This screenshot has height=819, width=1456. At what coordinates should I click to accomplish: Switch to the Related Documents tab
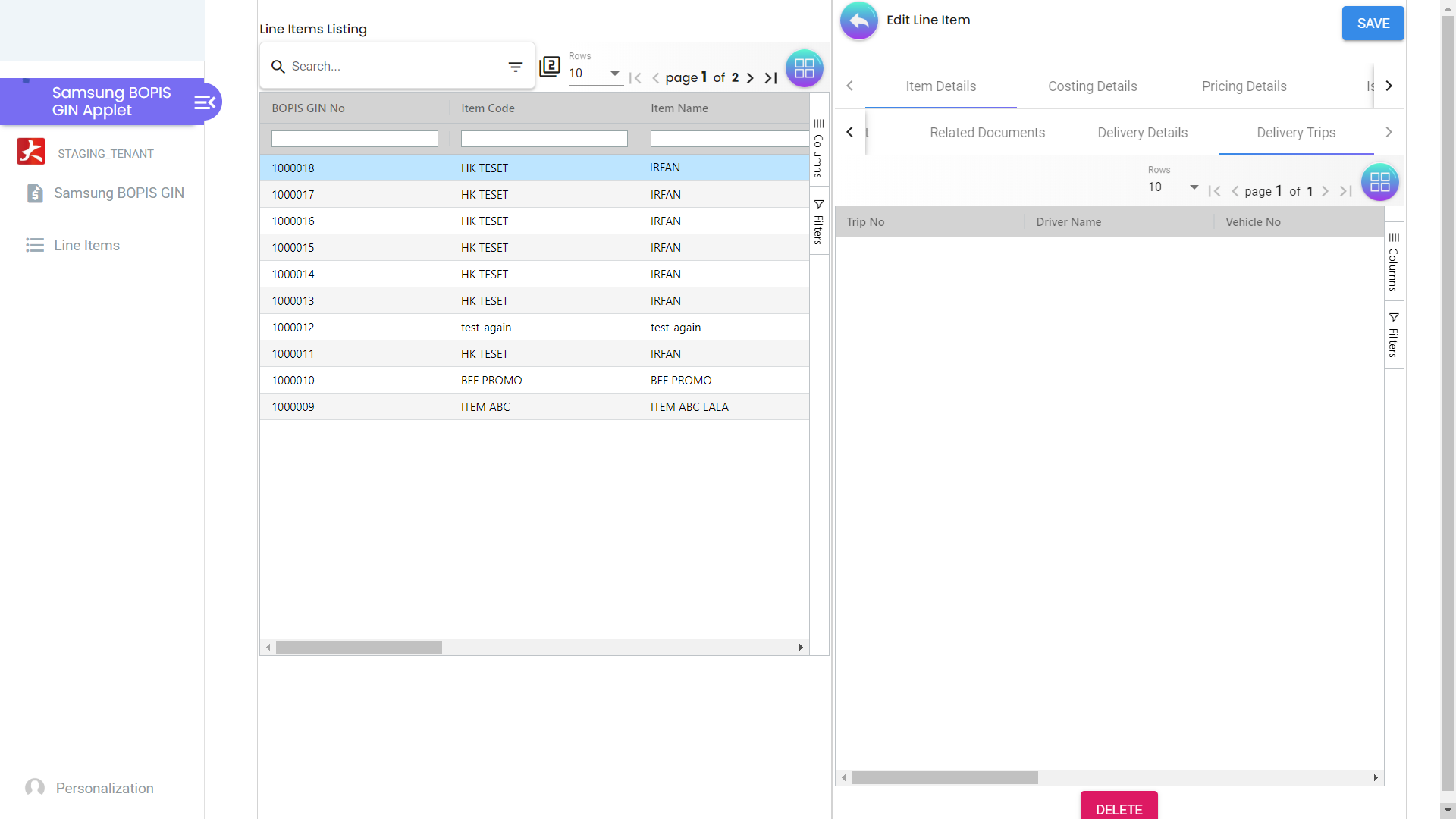[987, 133]
